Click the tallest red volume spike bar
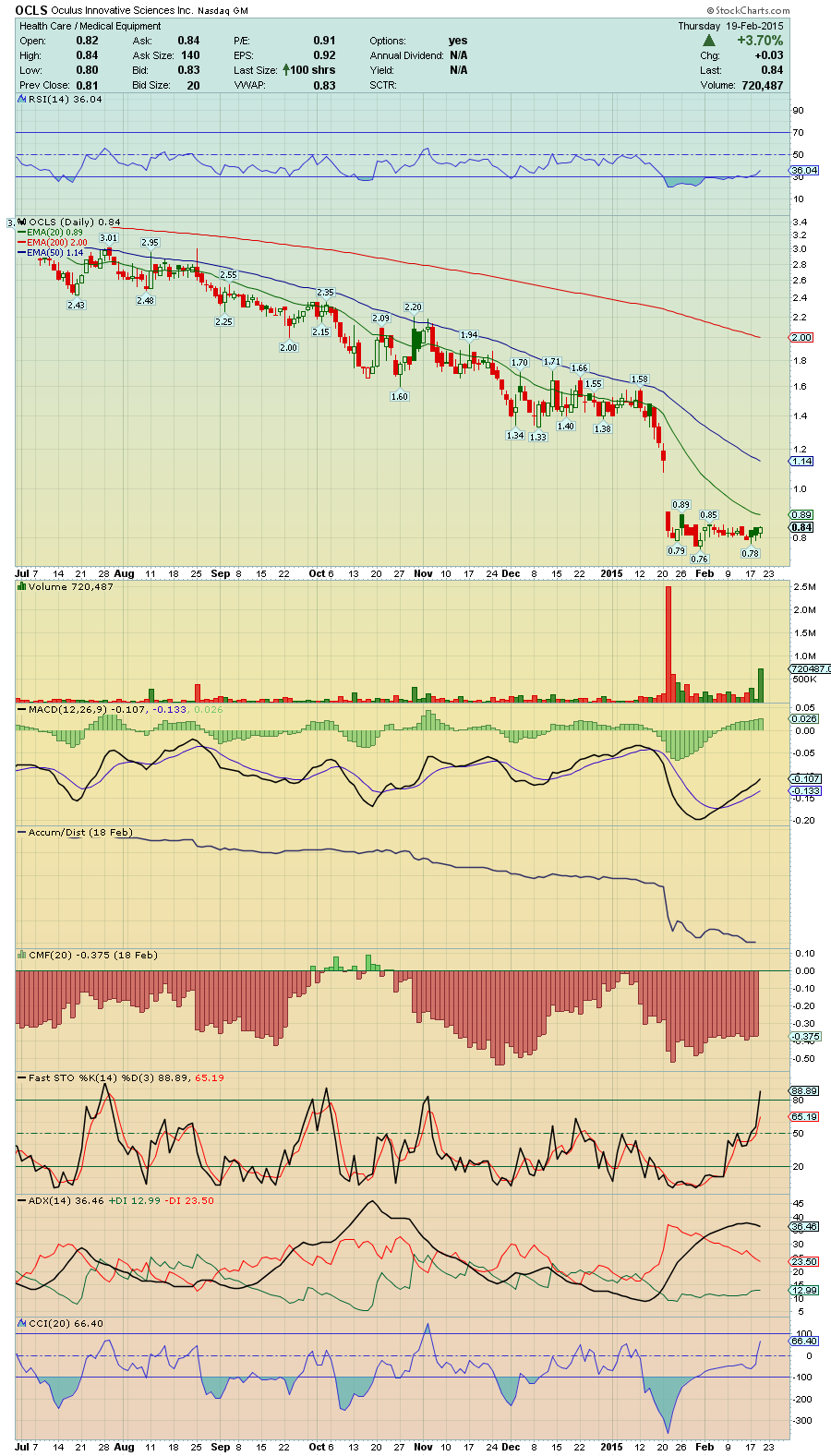This screenshot has height=1456, width=831. coord(668,644)
